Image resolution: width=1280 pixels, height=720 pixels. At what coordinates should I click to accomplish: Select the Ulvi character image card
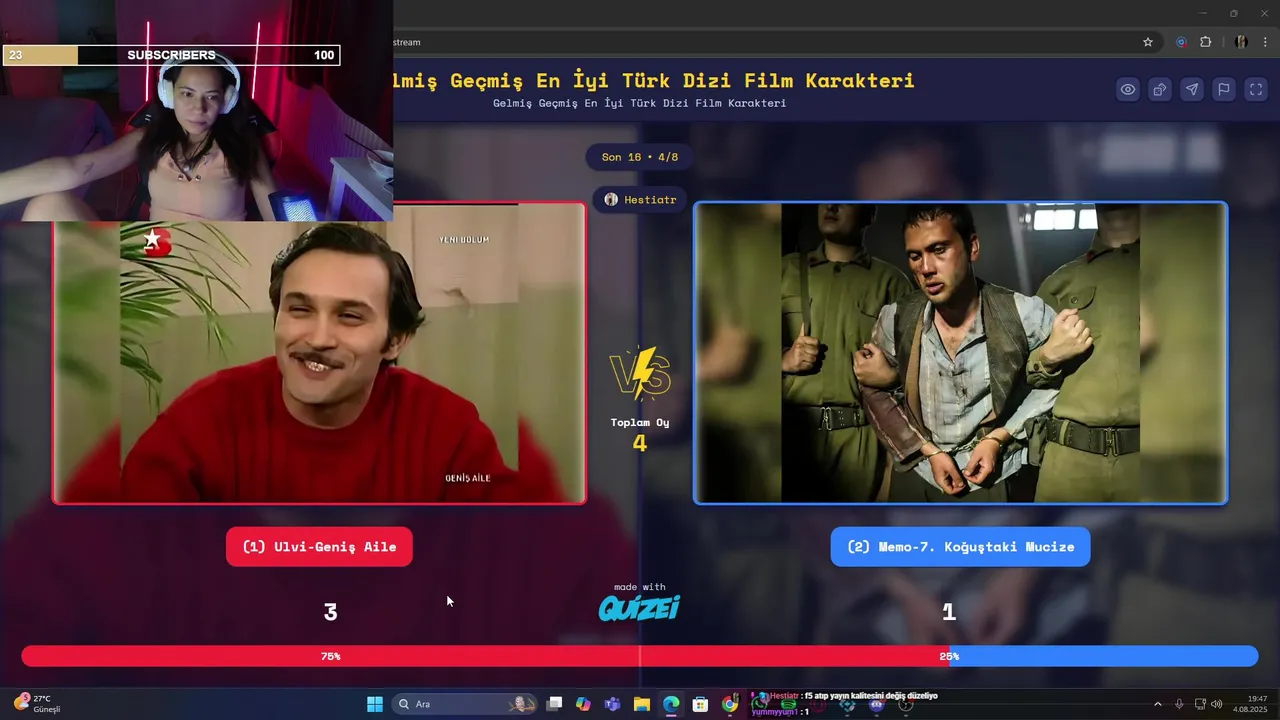[319, 353]
